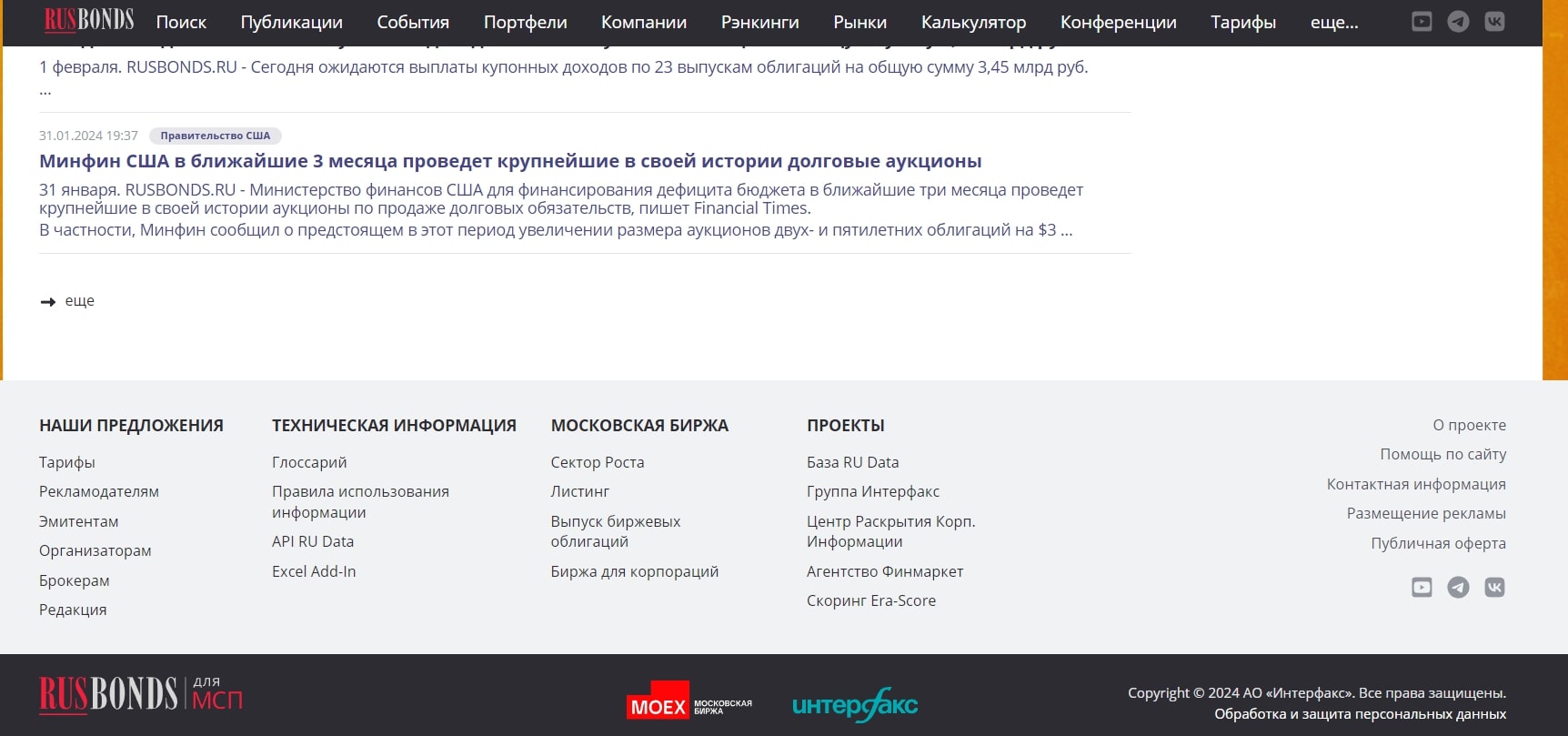This screenshot has height=736, width=1568.
Task: Open the Эмитентам footer link
Action: 78,521
